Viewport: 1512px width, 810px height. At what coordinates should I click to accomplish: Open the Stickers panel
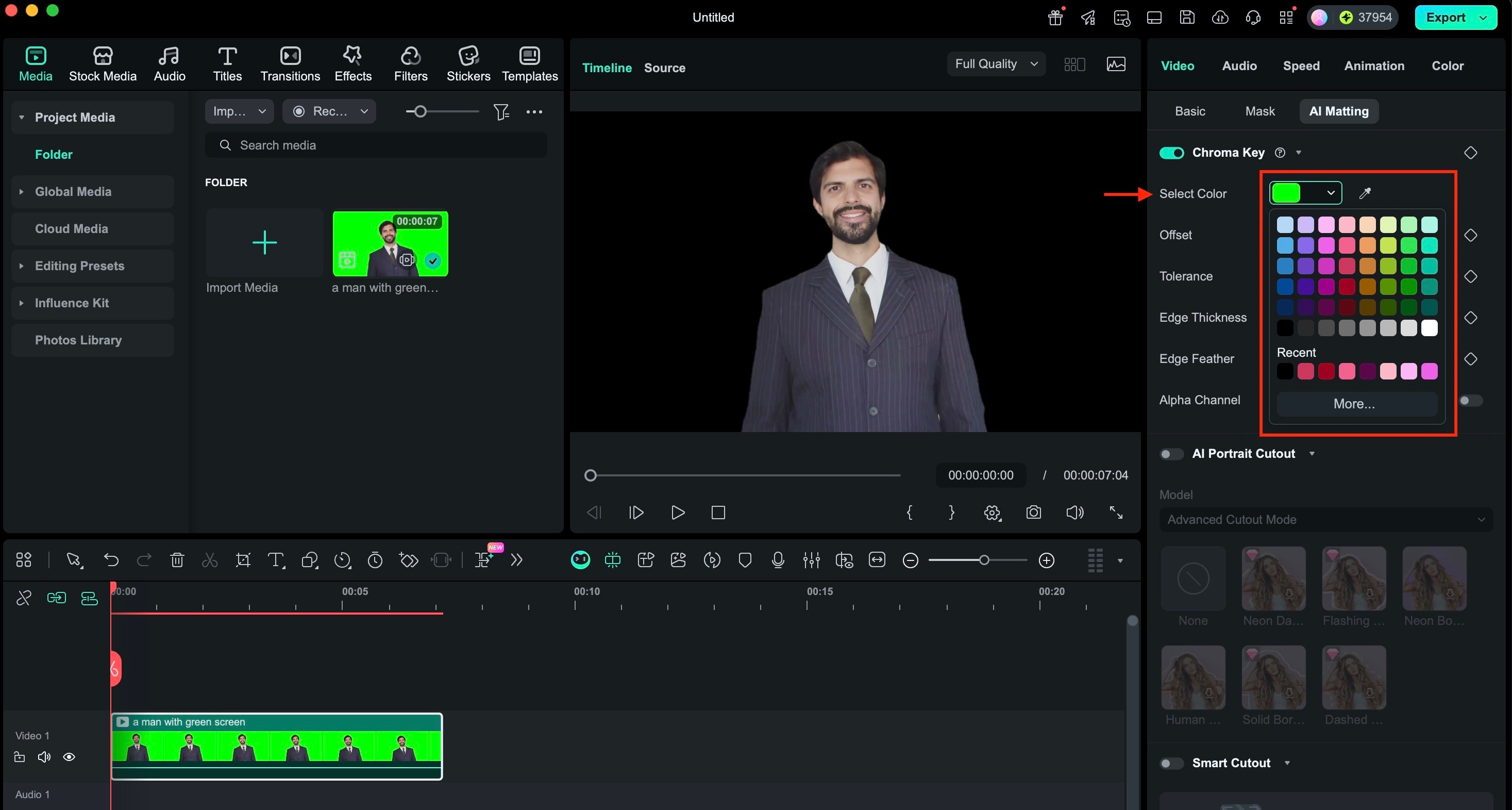coord(468,63)
